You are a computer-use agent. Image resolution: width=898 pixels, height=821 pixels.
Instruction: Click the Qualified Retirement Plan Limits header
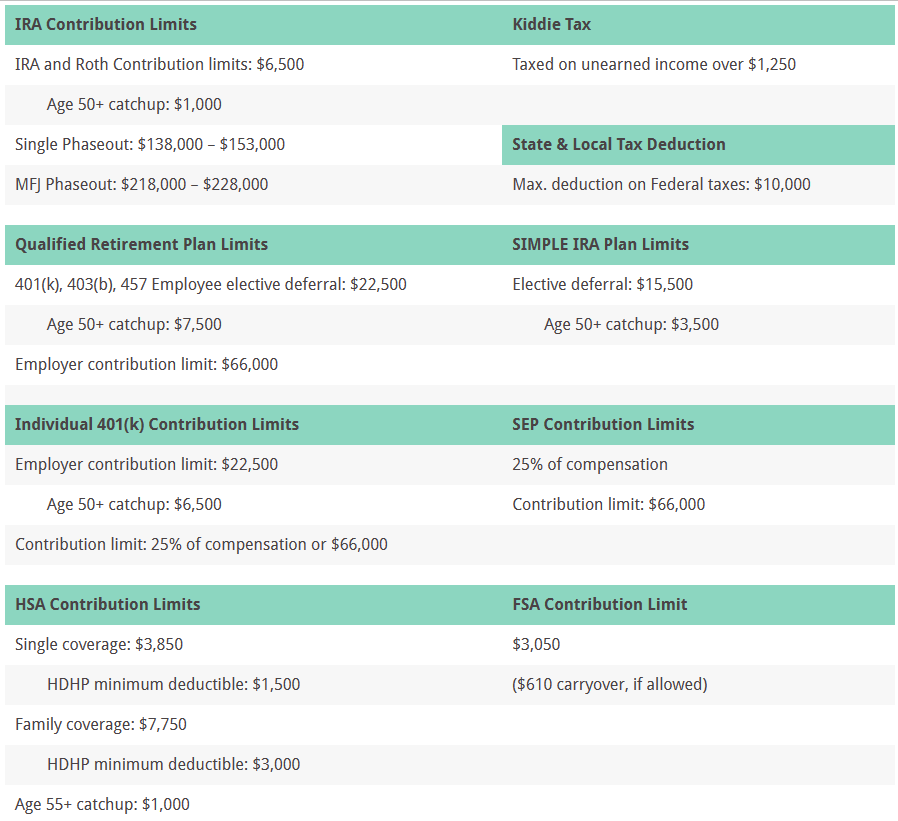click(141, 244)
